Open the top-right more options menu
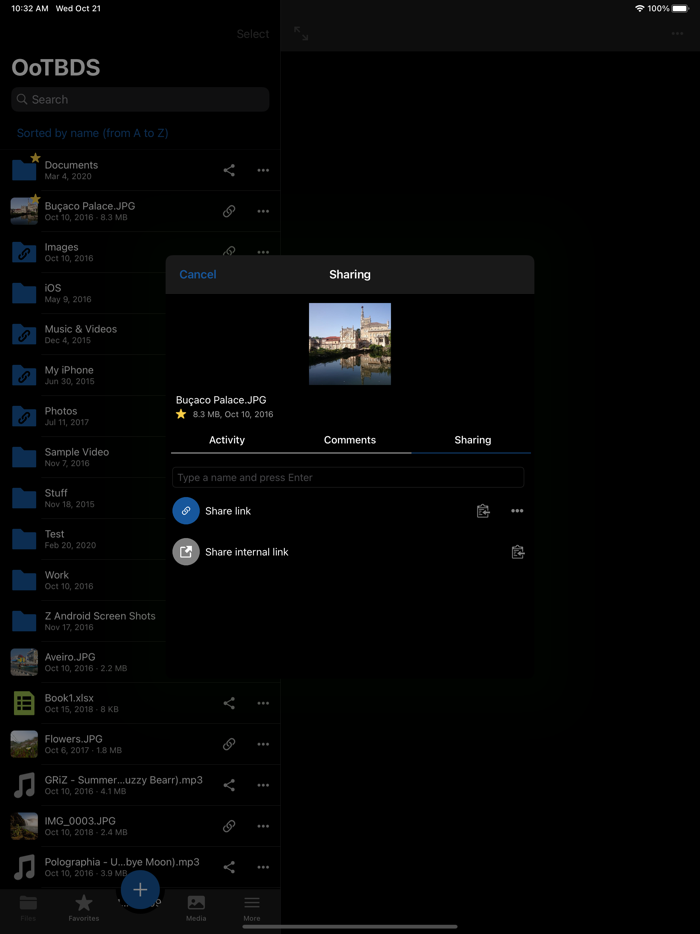700x934 pixels. pos(677,34)
